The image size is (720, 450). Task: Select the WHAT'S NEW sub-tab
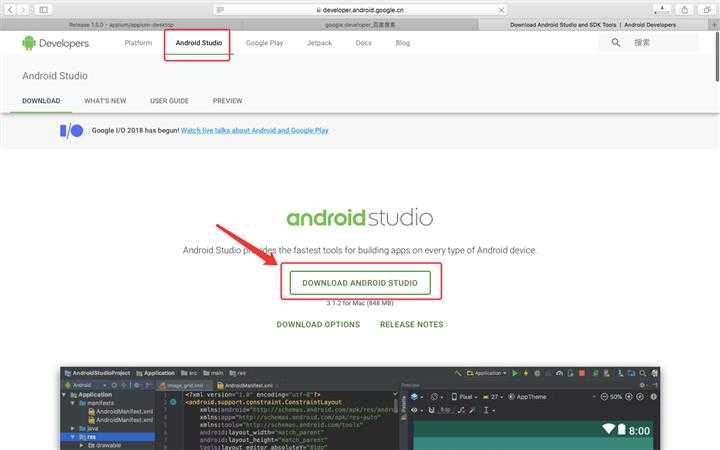click(105, 101)
